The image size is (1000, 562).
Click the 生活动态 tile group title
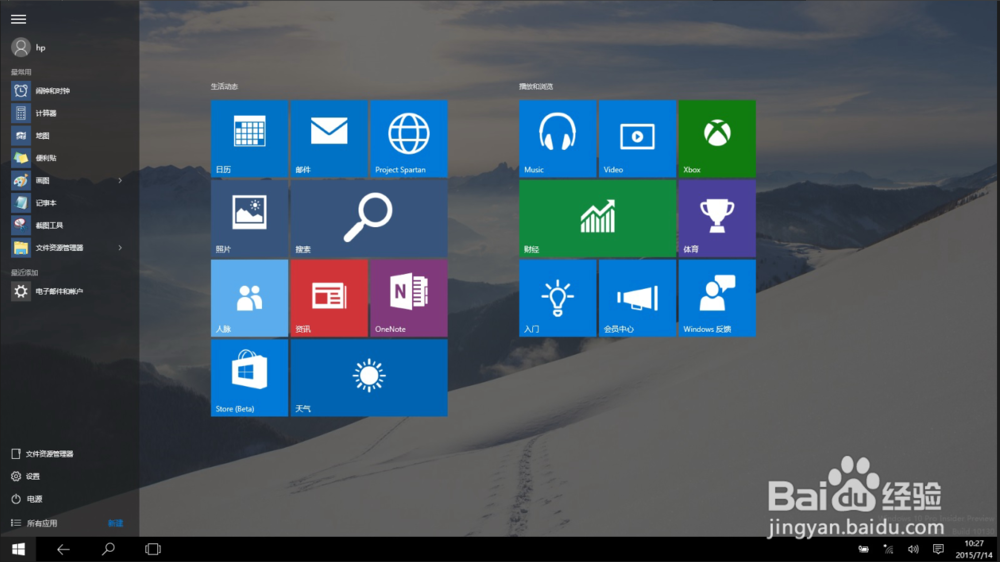click(224, 86)
